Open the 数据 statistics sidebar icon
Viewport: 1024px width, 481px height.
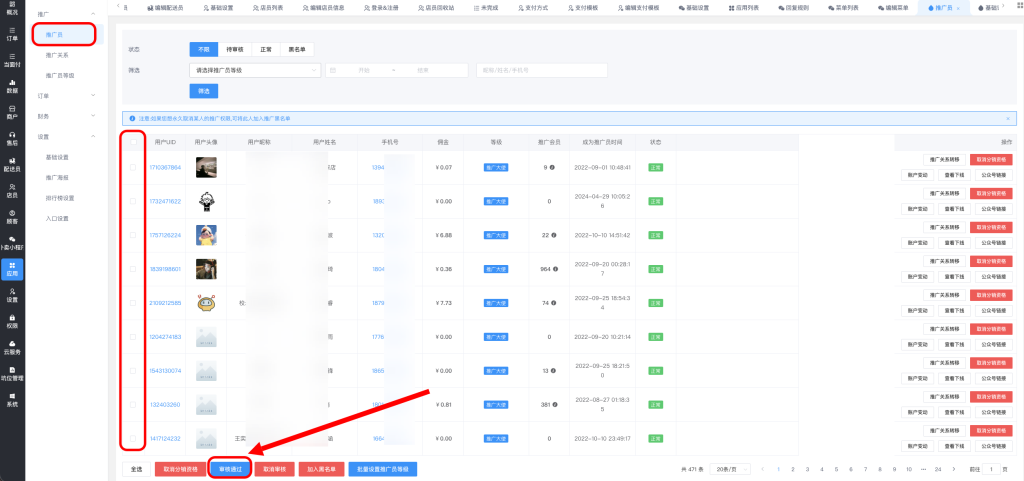[12, 86]
